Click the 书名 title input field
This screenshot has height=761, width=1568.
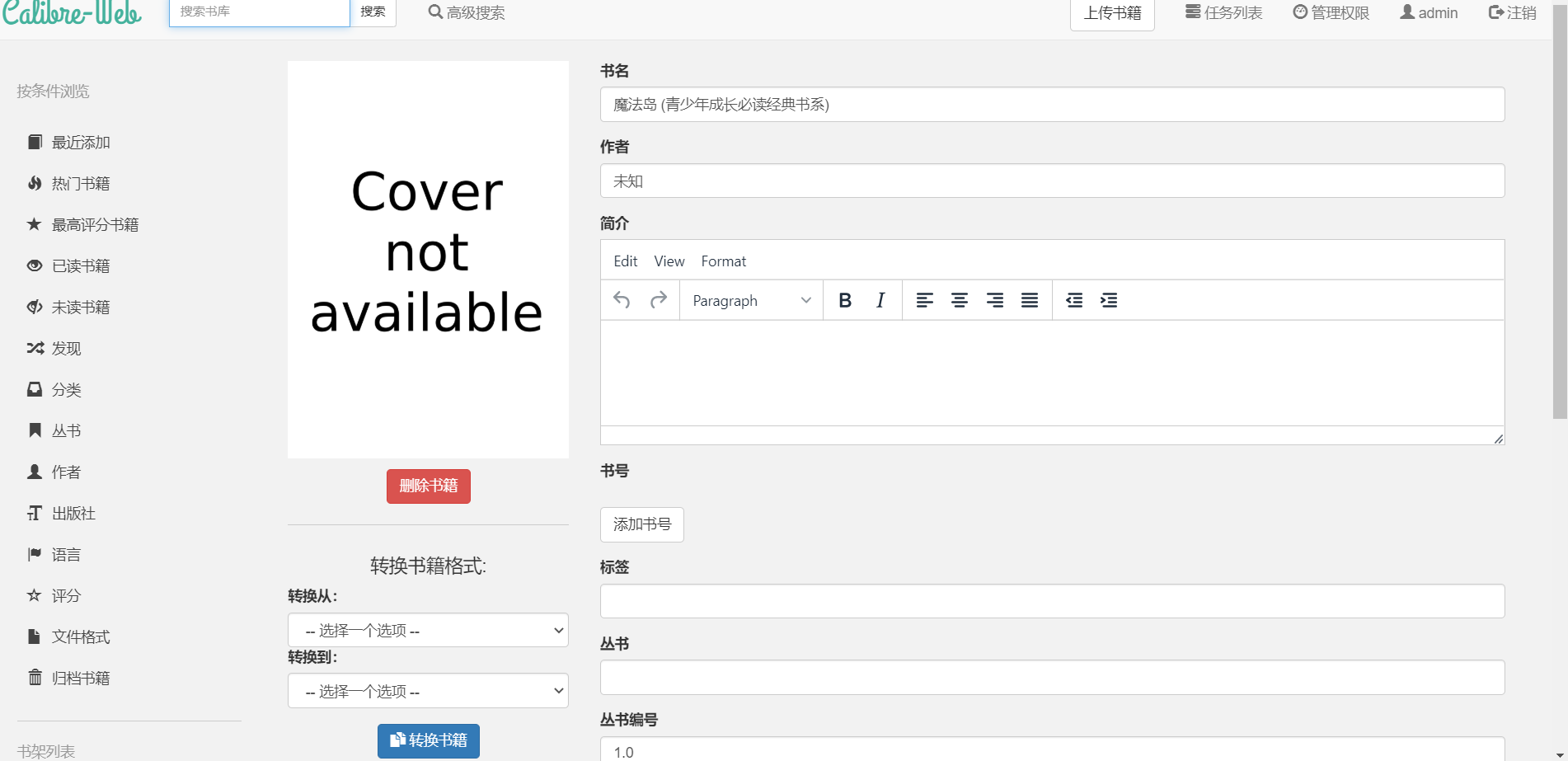[x=1051, y=104]
